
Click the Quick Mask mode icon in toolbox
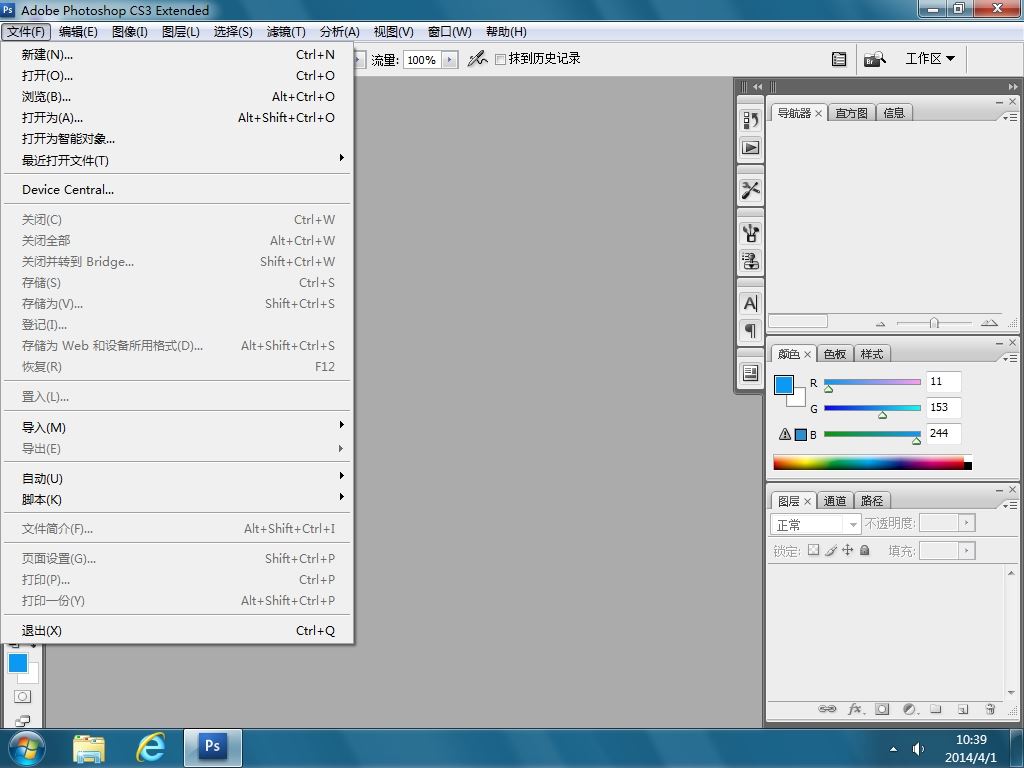click(22, 696)
